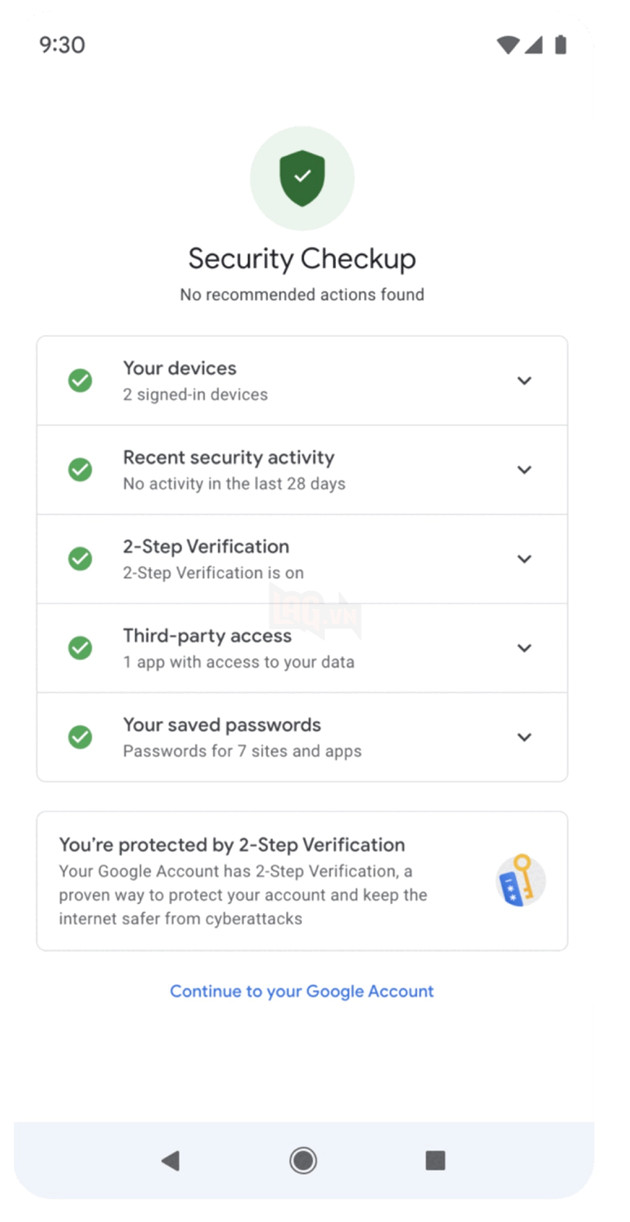This screenshot has width=630, height=1222.
Task: Expand Recent security activity details
Action: coord(524,469)
